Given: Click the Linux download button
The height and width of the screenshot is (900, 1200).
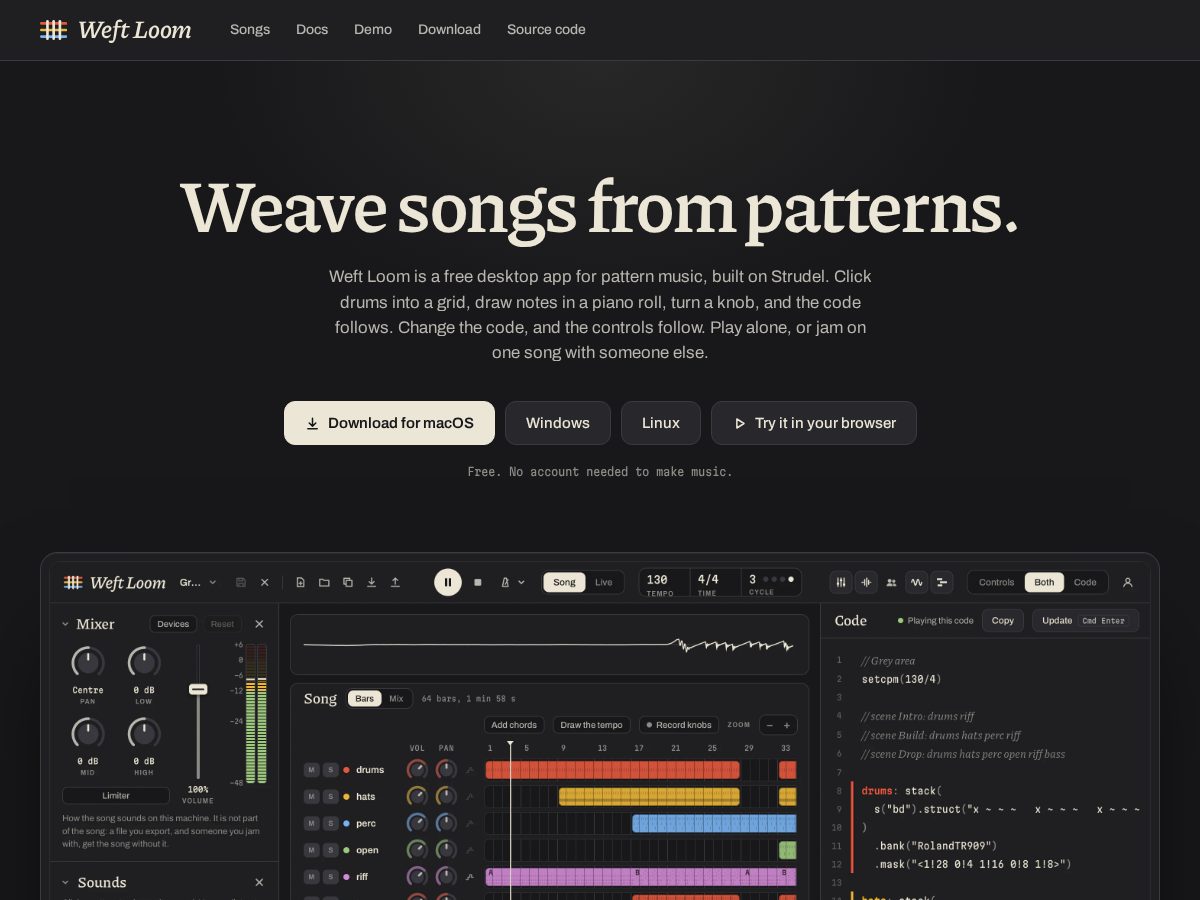Looking at the screenshot, I should [661, 423].
